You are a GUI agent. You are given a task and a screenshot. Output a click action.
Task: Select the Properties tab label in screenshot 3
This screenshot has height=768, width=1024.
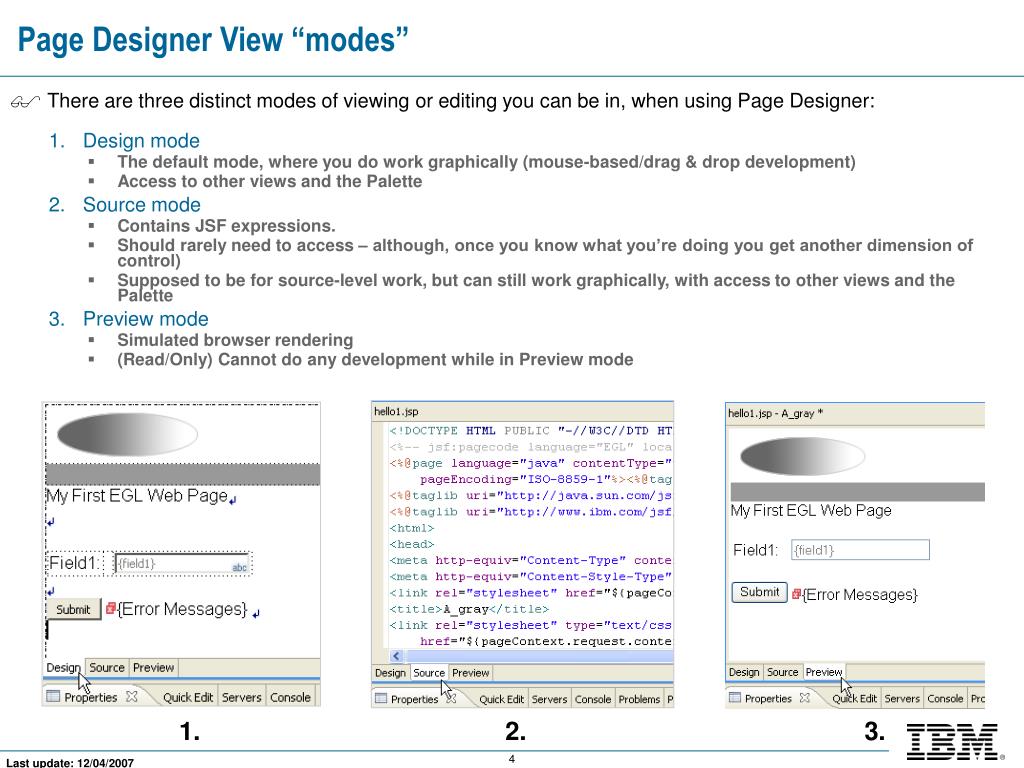click(x=768, y=698)
